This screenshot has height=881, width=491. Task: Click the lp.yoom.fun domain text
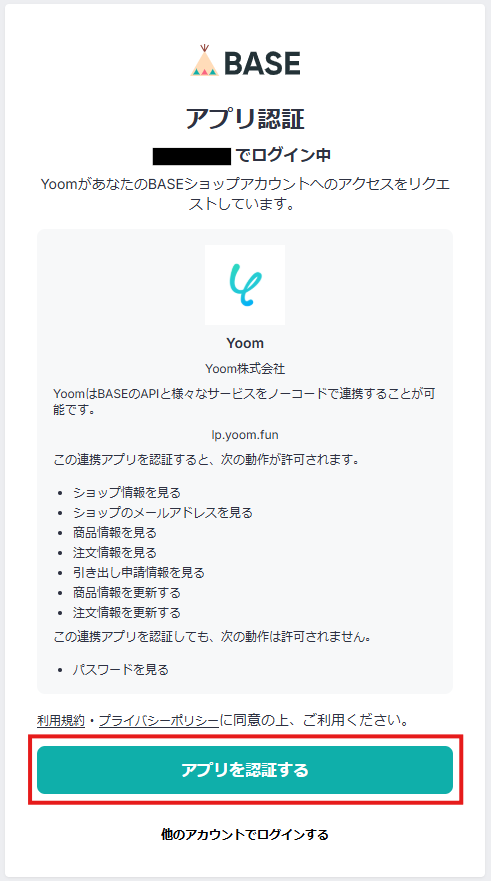pyautogui.click(x=245, y=435)
